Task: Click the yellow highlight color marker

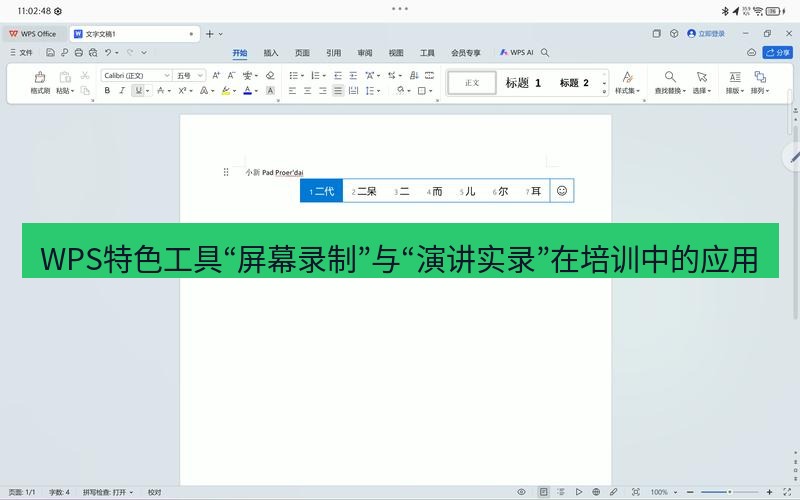Action: tap(226, 91)
